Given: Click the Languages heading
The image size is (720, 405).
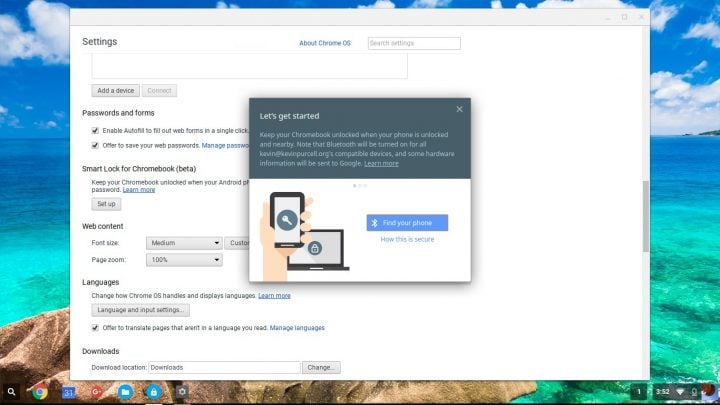Looking at the screenshot, I should (101, 282).
